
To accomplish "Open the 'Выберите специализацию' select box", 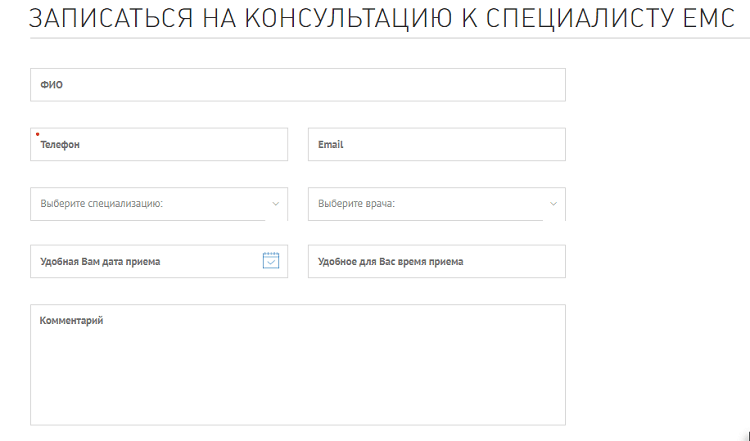I will pos(150,204).
